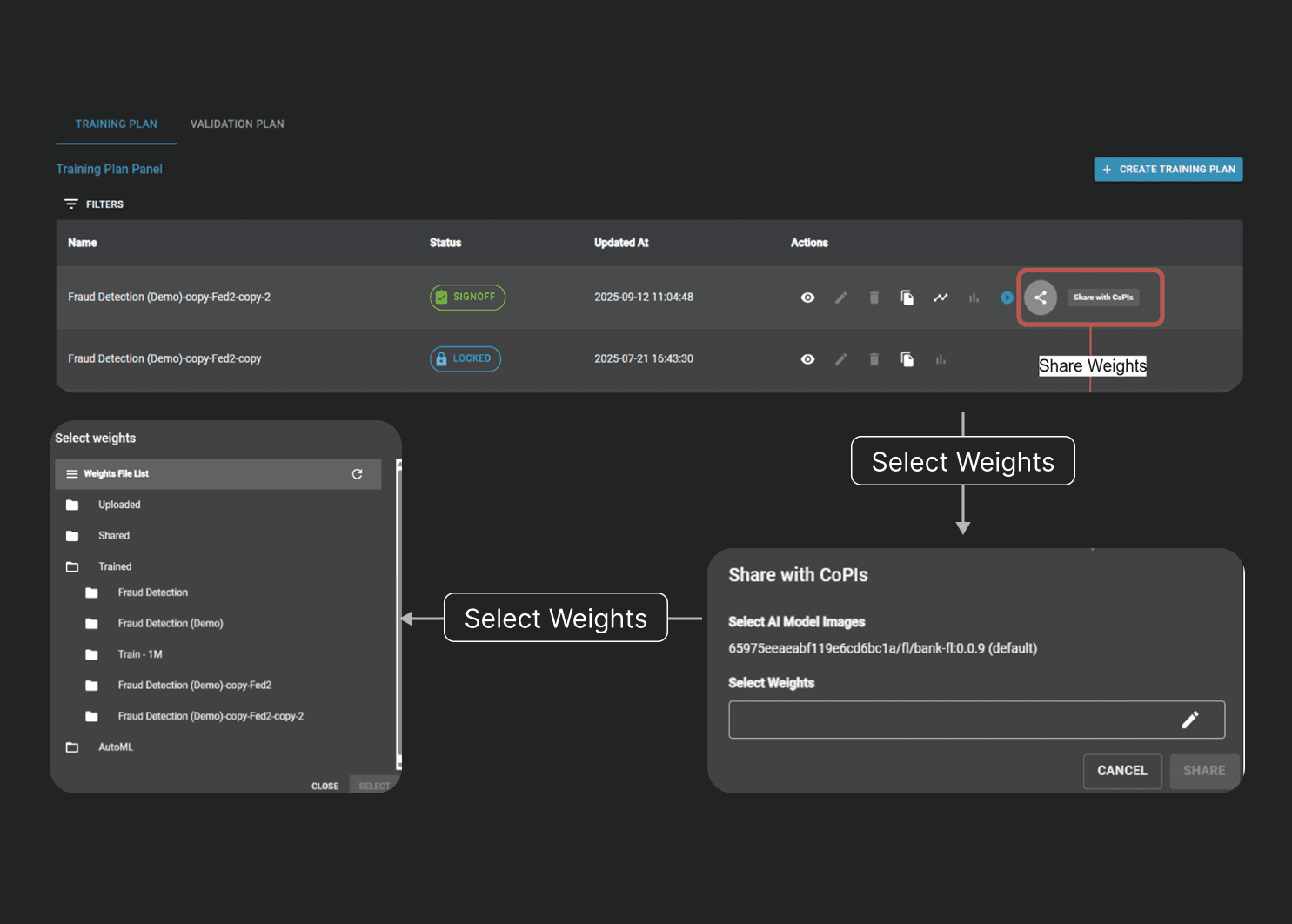Open the FILTERS panel
Viewport: 1292px width, 924px height.
tap(94, 204)
